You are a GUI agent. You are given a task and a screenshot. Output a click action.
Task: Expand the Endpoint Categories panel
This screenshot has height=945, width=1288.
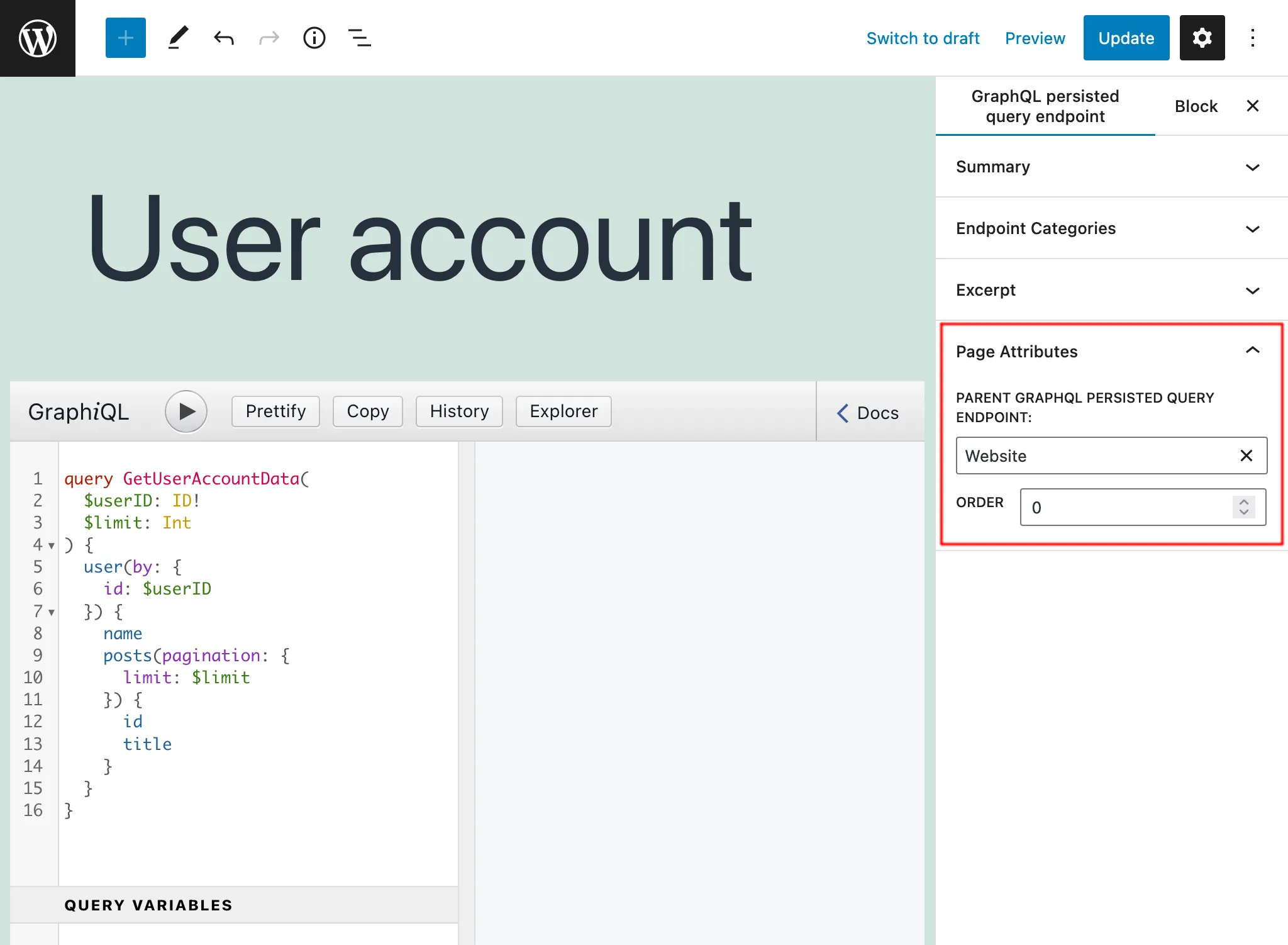point(1111,228)
